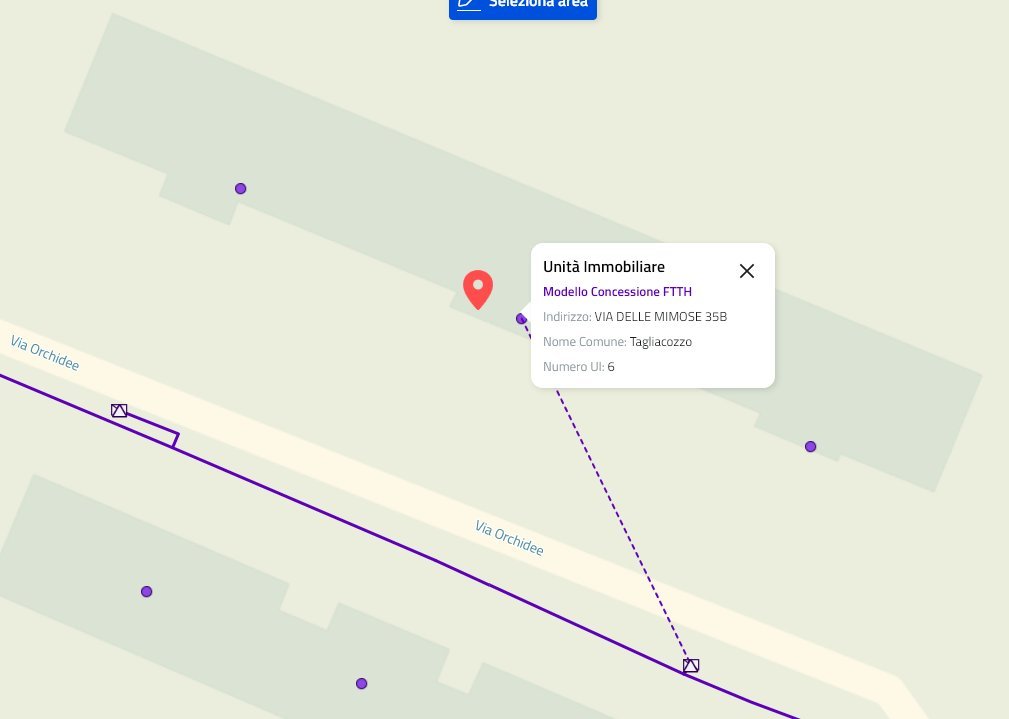Image resolution: width=1009 pixels, height=719 pixels.
Task: Click the Numero UI value in popup
Action: point(611,367)
